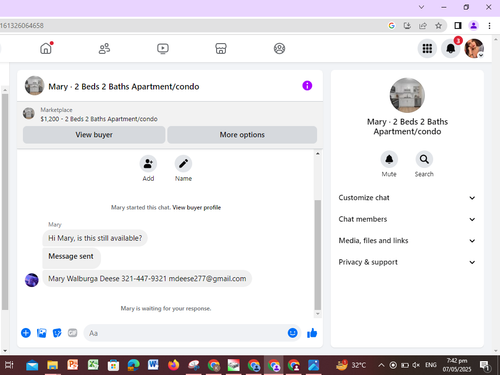Click the chat messages vertical scrollbar
Screen dimensions: 500x375
(318, 255)
